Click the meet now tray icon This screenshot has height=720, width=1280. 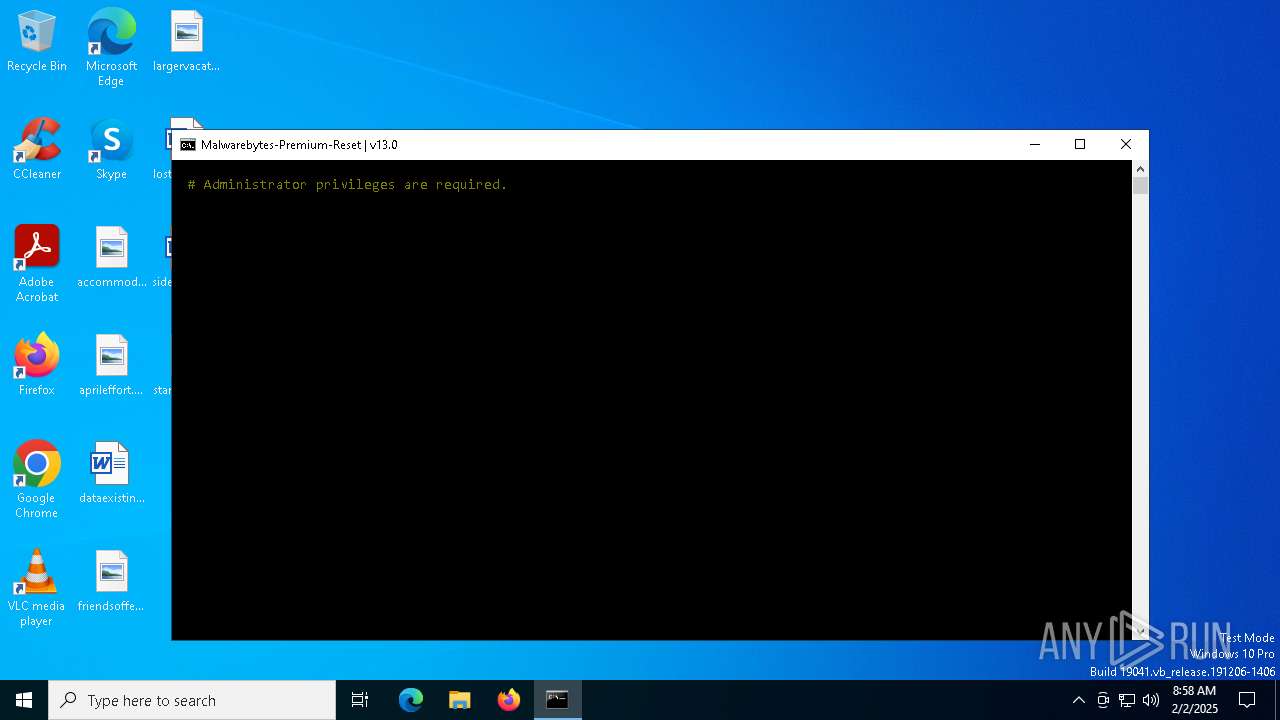tap(1103, 700)
